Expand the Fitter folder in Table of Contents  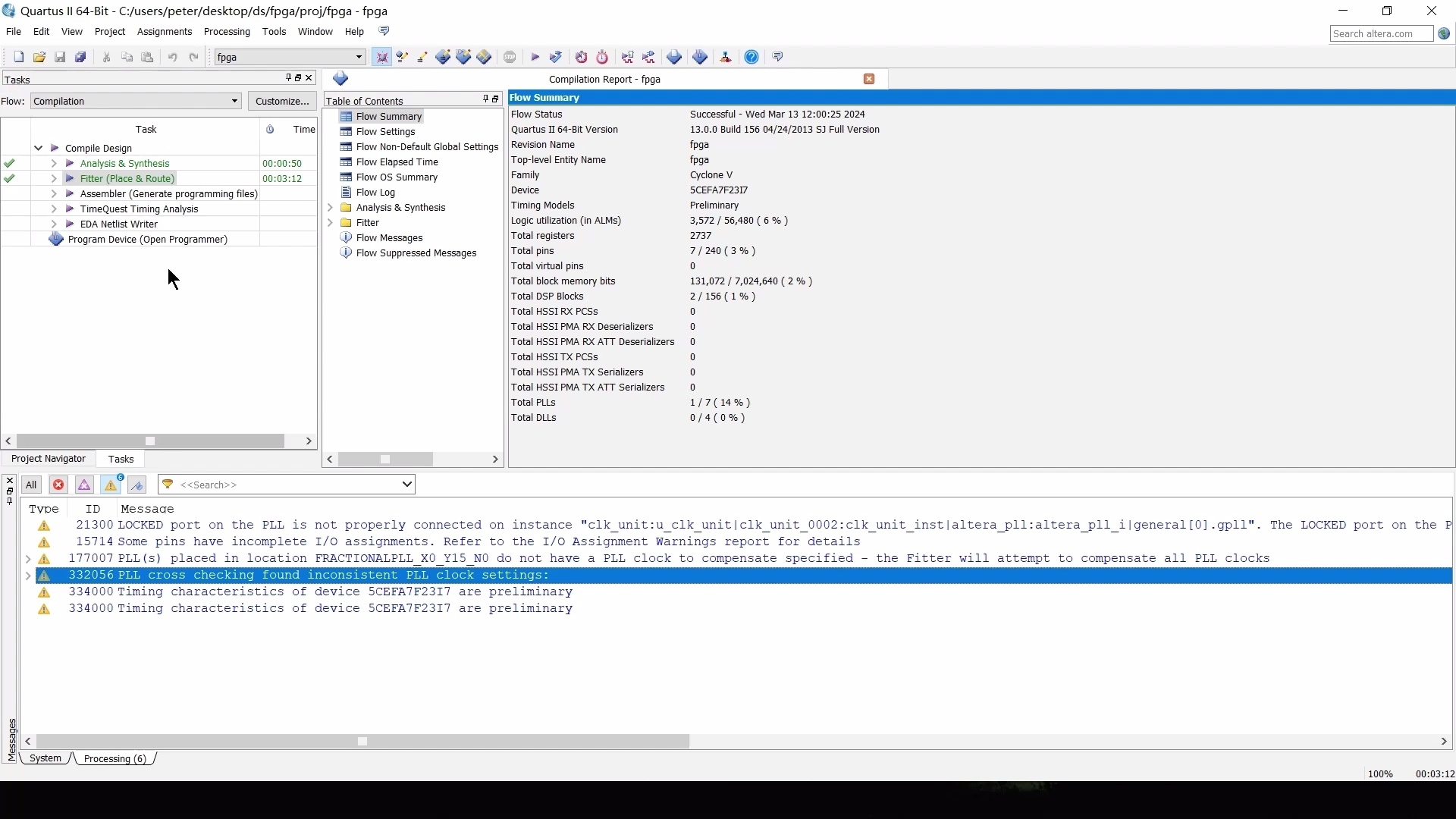(330, 222)
